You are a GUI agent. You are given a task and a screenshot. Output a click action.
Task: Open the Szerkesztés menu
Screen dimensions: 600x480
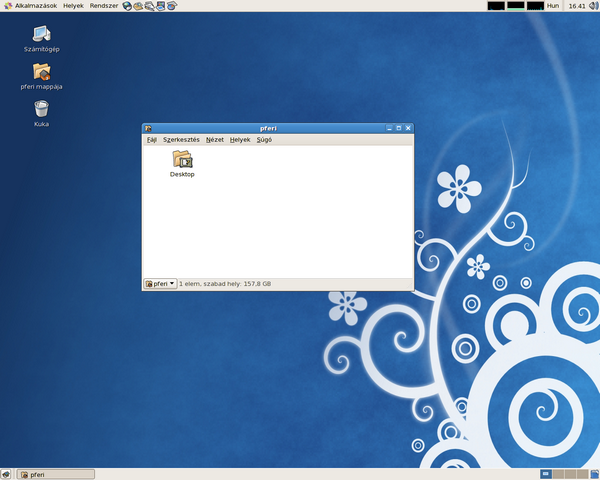pos(181,140)
